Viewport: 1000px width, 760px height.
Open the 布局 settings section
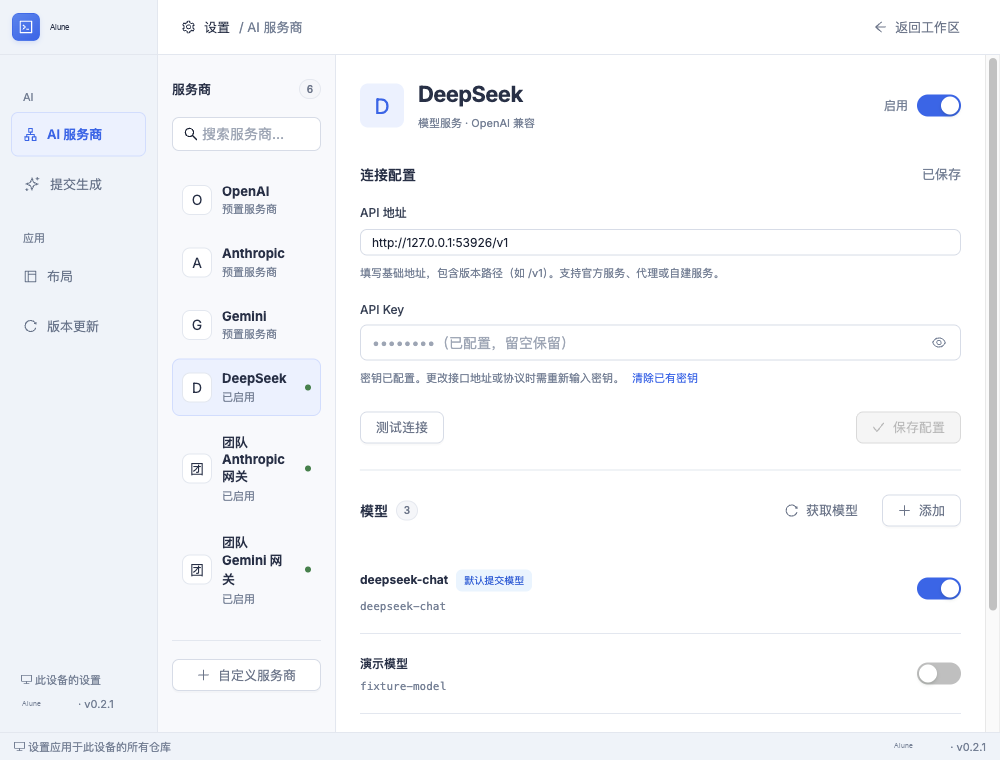78,276
